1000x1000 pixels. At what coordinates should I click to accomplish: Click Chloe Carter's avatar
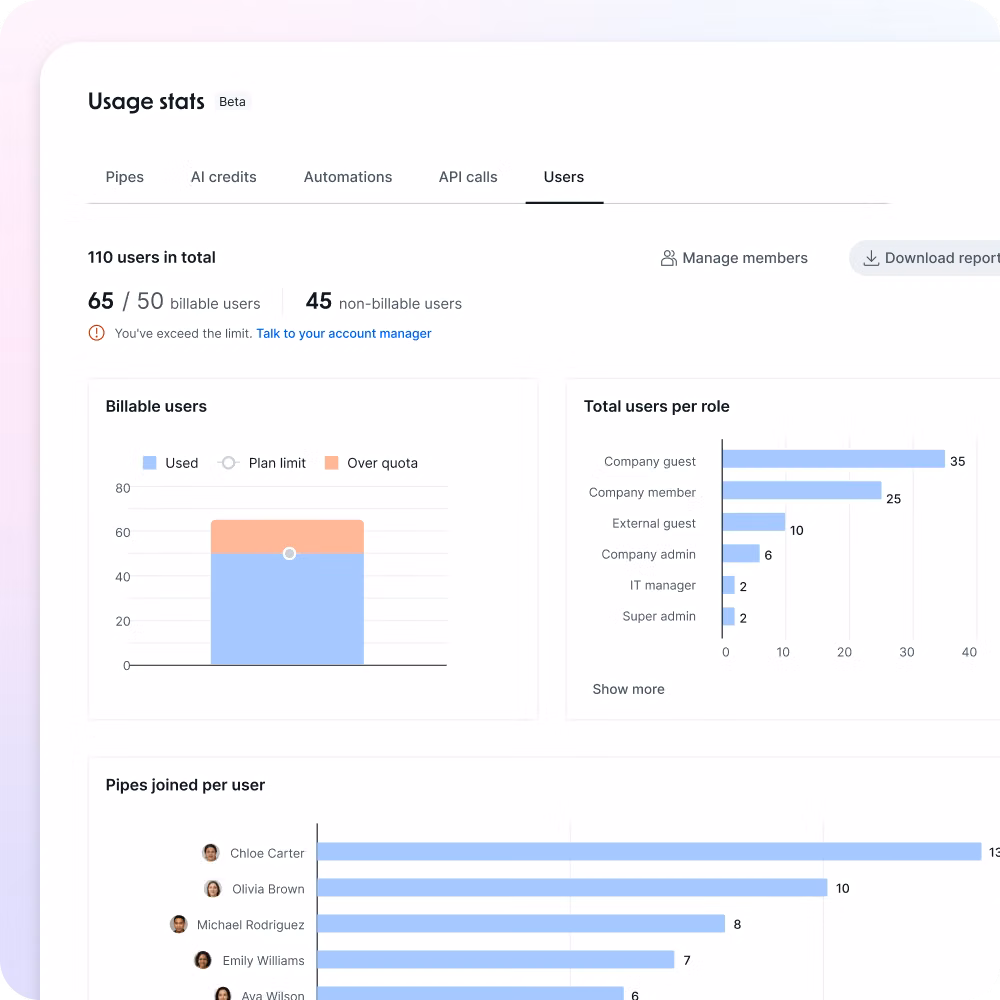pyautogui.click(x=211, y=853)
